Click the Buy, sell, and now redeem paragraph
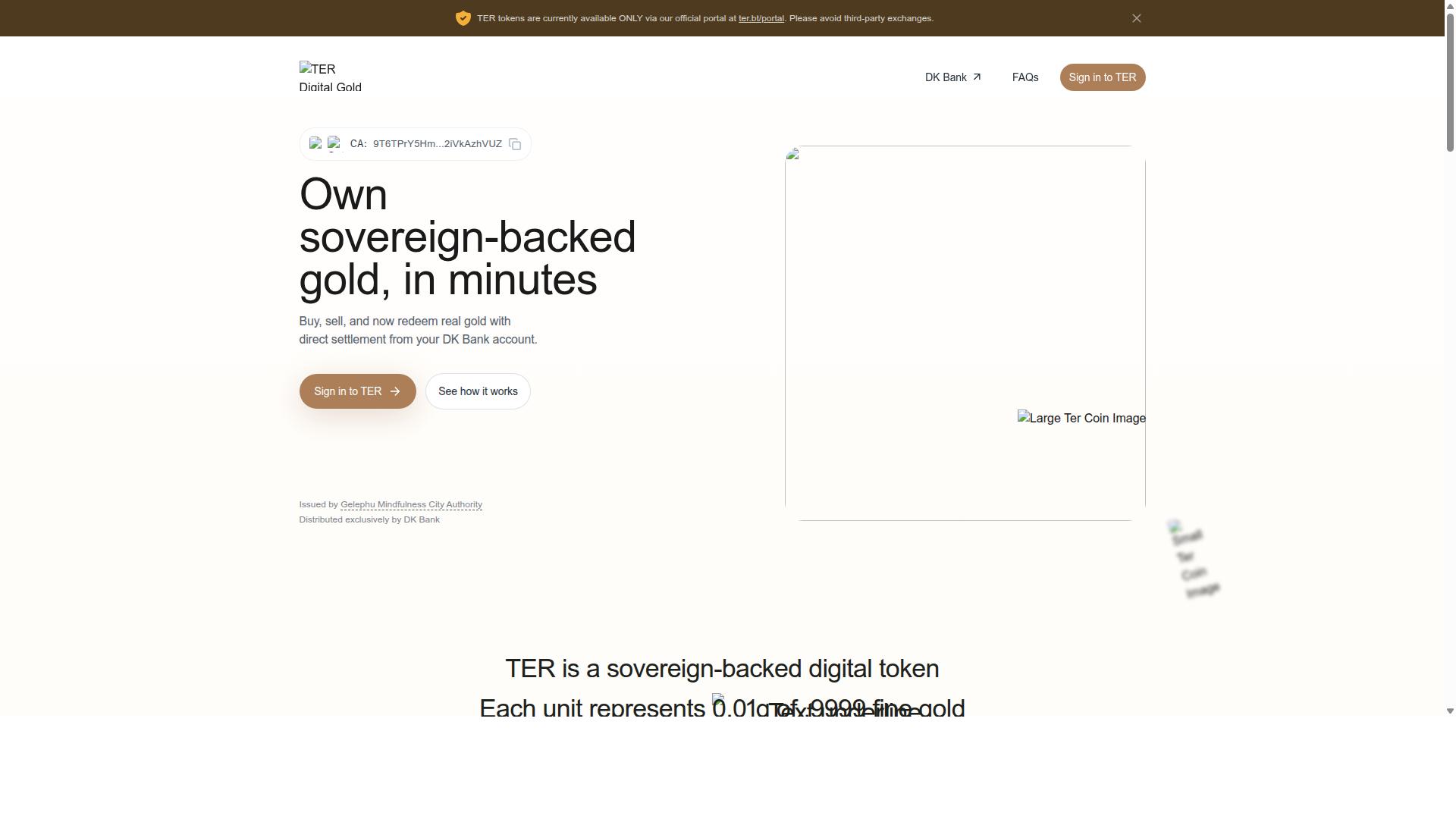 pos(418,331)
